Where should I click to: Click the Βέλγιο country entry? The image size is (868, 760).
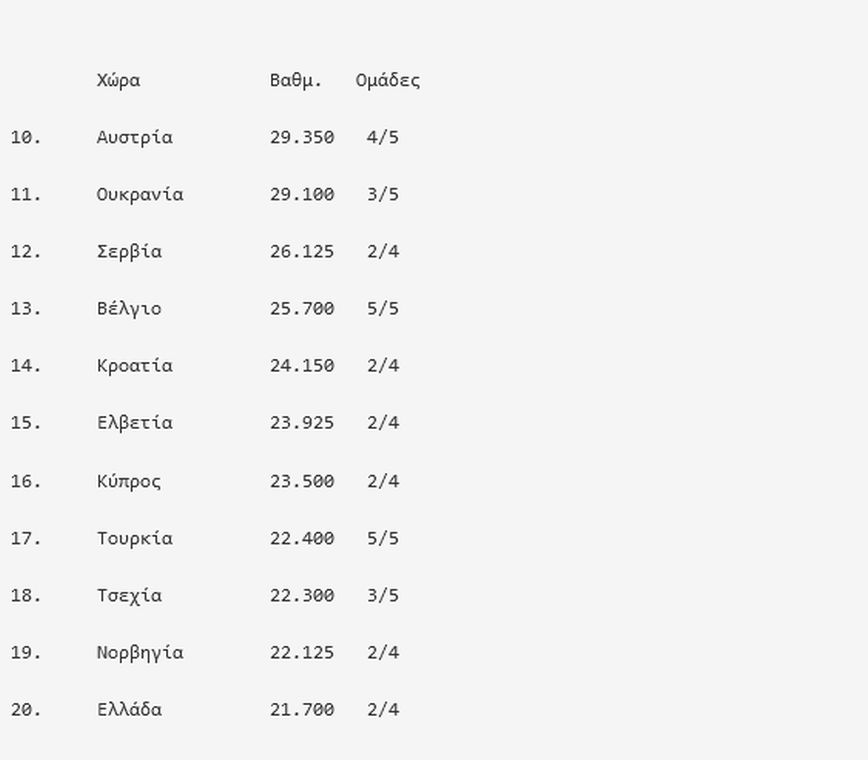pyautogui.click(x=129, y=309)
